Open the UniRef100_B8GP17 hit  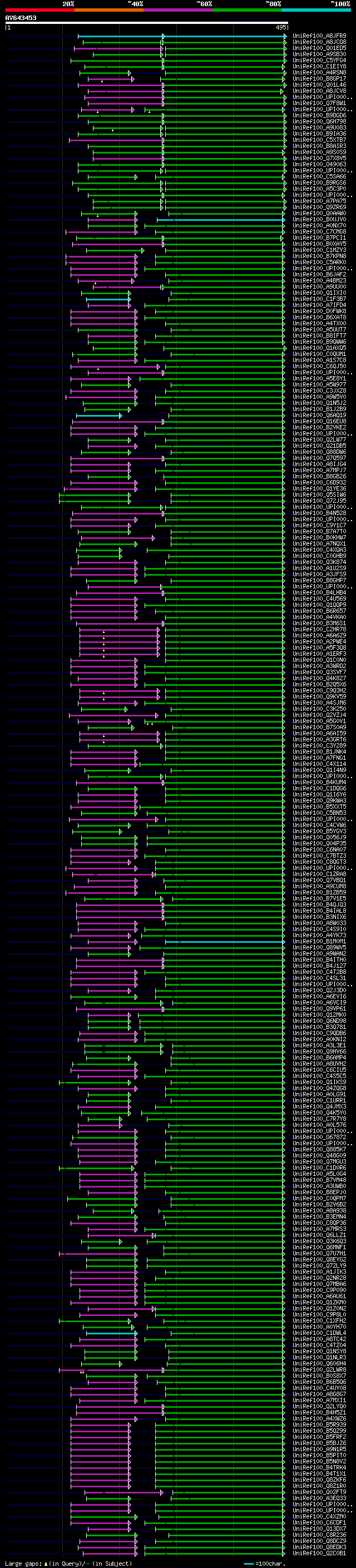coord(319,78)
